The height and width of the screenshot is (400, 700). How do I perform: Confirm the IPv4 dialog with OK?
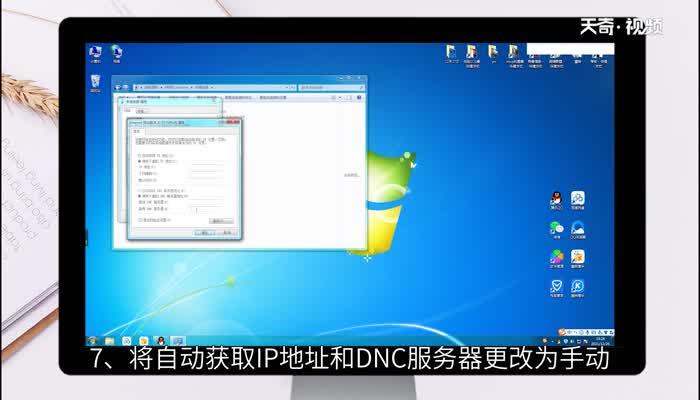(205, 233)
